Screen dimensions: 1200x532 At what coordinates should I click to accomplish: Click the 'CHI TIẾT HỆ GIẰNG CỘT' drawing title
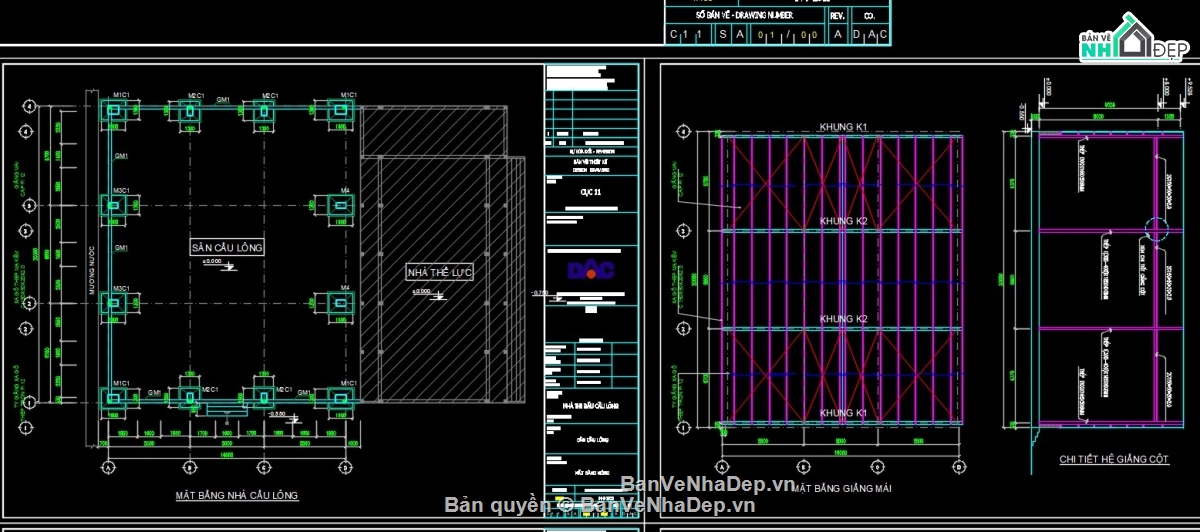(x=1115, y=460)
